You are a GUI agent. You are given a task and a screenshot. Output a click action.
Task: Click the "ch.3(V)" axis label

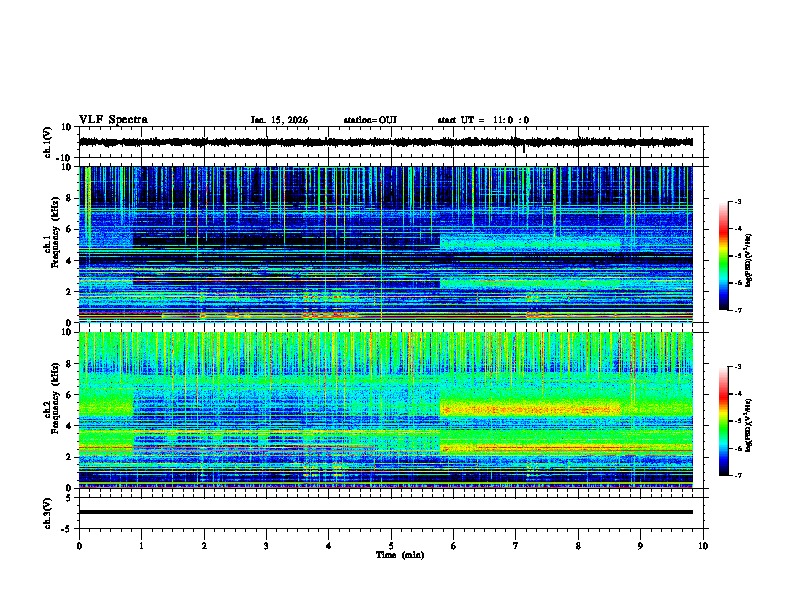tap(48, 513)
